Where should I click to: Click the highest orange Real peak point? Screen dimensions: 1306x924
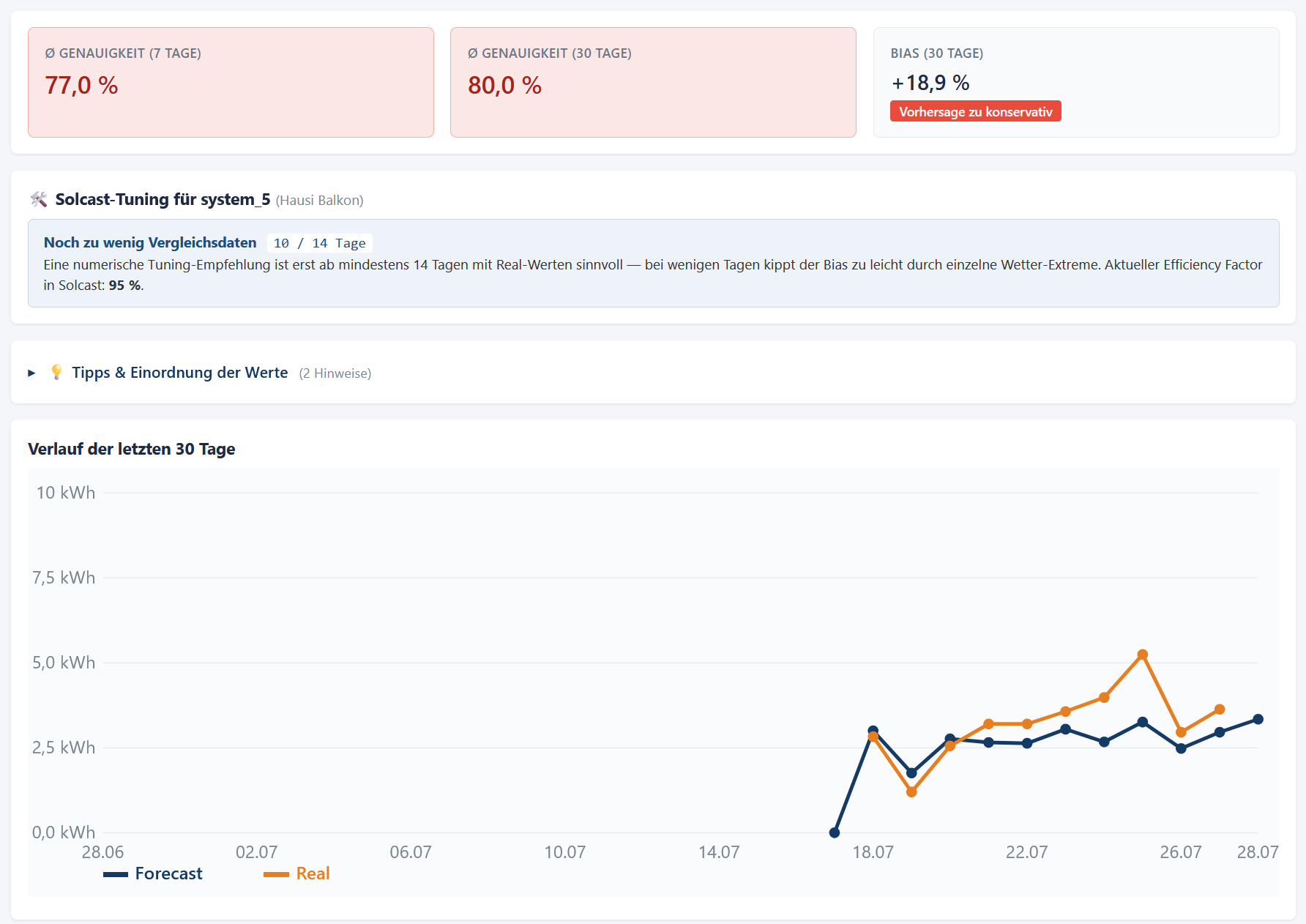pos(1142,655)
